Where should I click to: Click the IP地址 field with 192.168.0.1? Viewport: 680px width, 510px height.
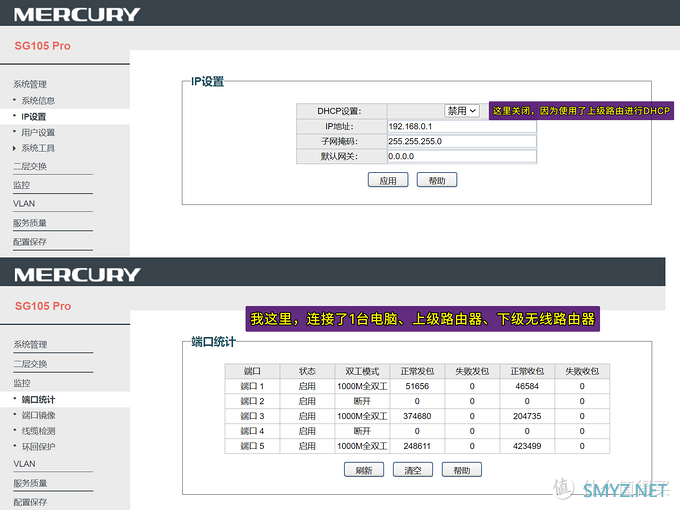[x=462, y=126]
